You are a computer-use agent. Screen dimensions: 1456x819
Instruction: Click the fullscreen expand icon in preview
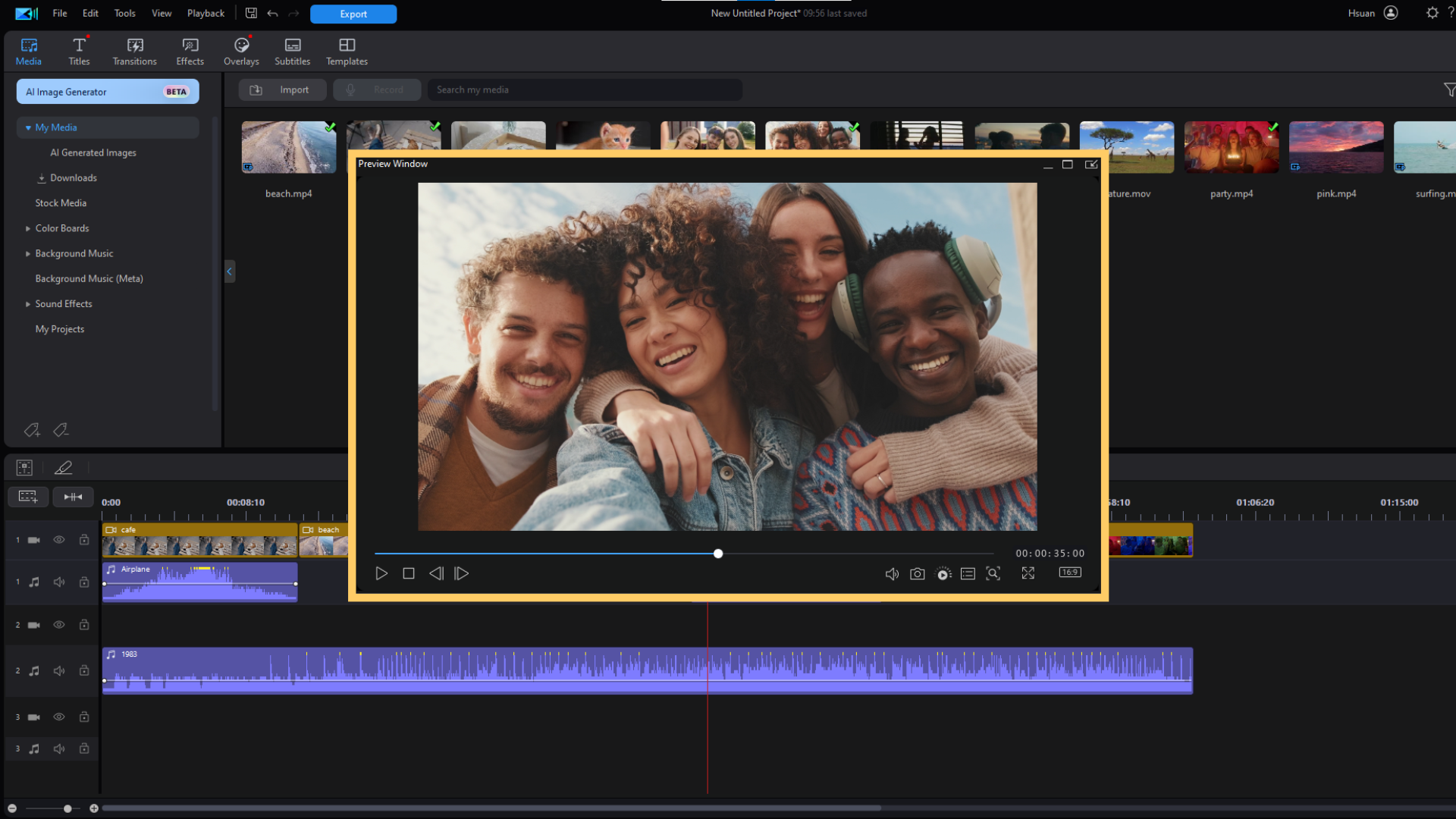point(1028,573)
